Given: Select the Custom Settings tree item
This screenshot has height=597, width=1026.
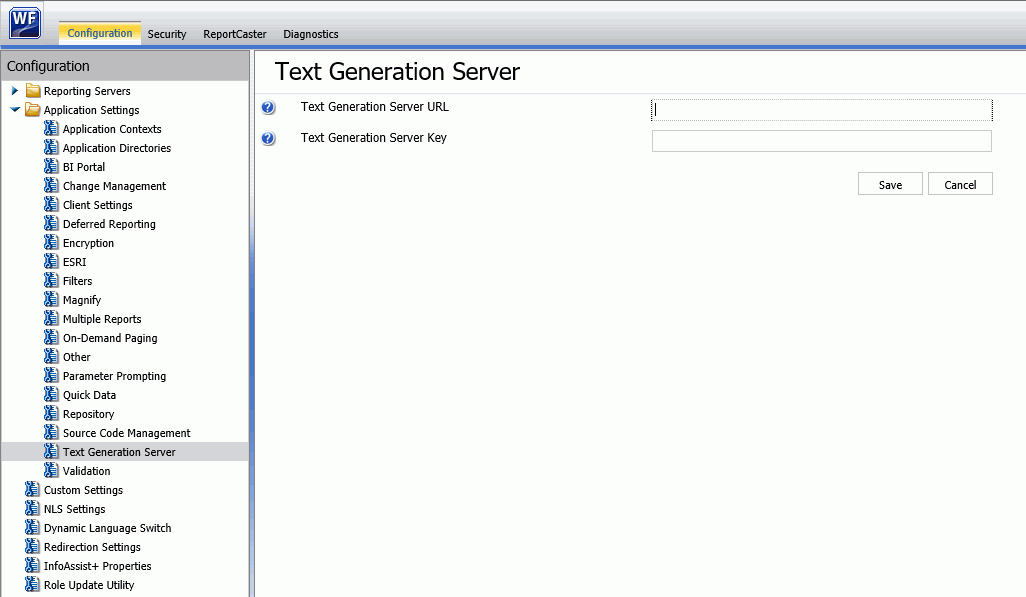Looking at the screenshot, I should point(83,490).
